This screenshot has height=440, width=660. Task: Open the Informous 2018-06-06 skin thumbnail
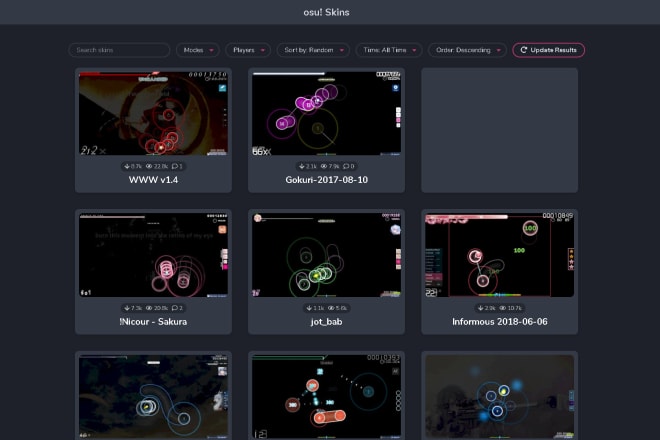click(500, 255)
